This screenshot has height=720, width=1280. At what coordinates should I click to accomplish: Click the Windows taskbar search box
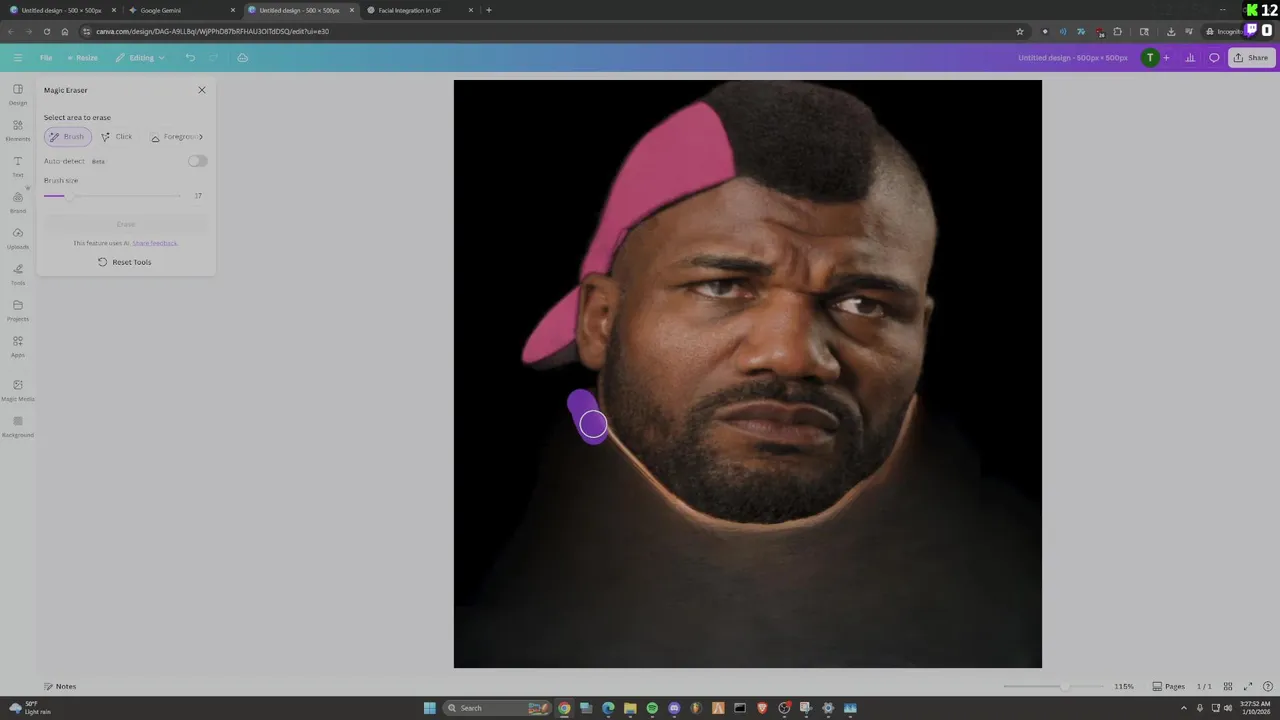tap(497, 708)
